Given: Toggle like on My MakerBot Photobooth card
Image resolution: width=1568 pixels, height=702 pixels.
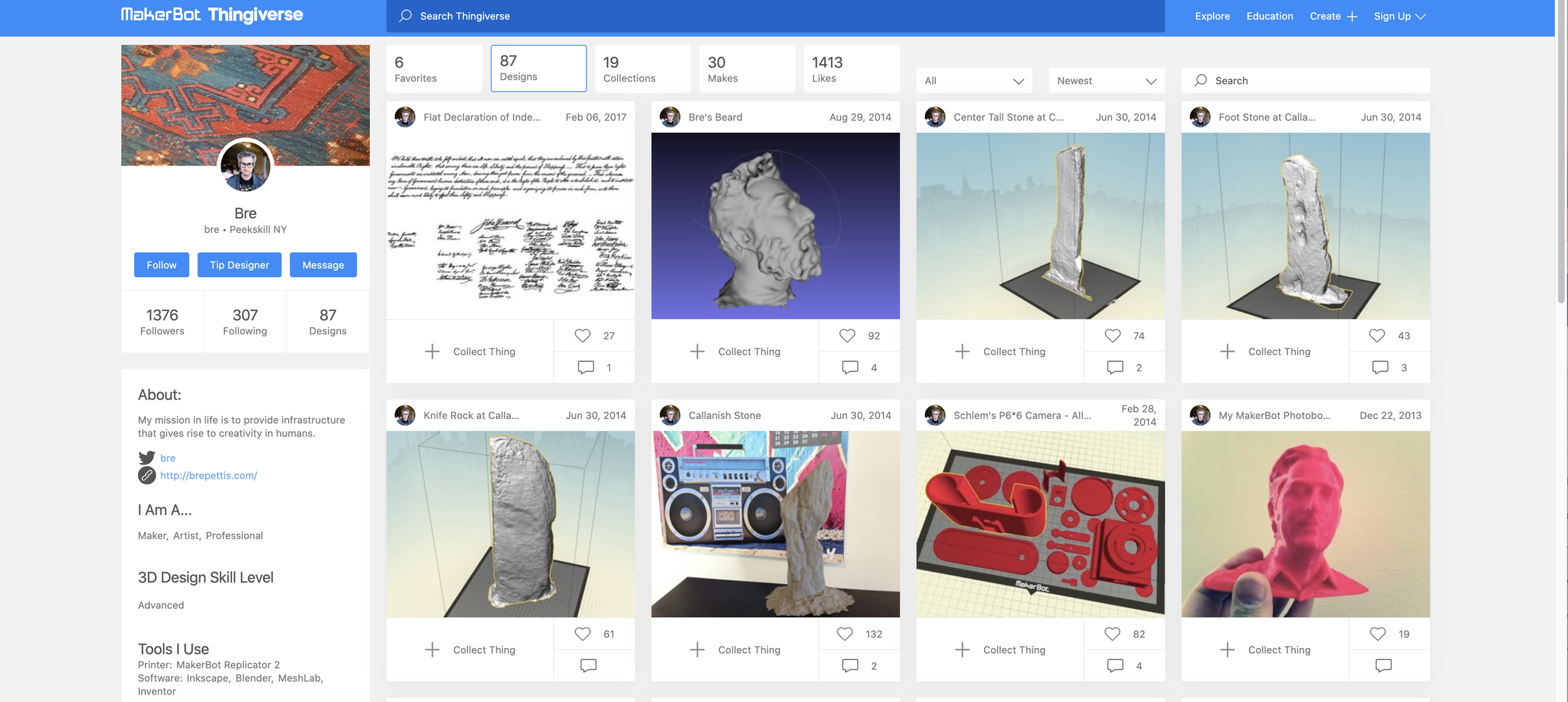Looking at the screenshot, I should (1377, 634).
